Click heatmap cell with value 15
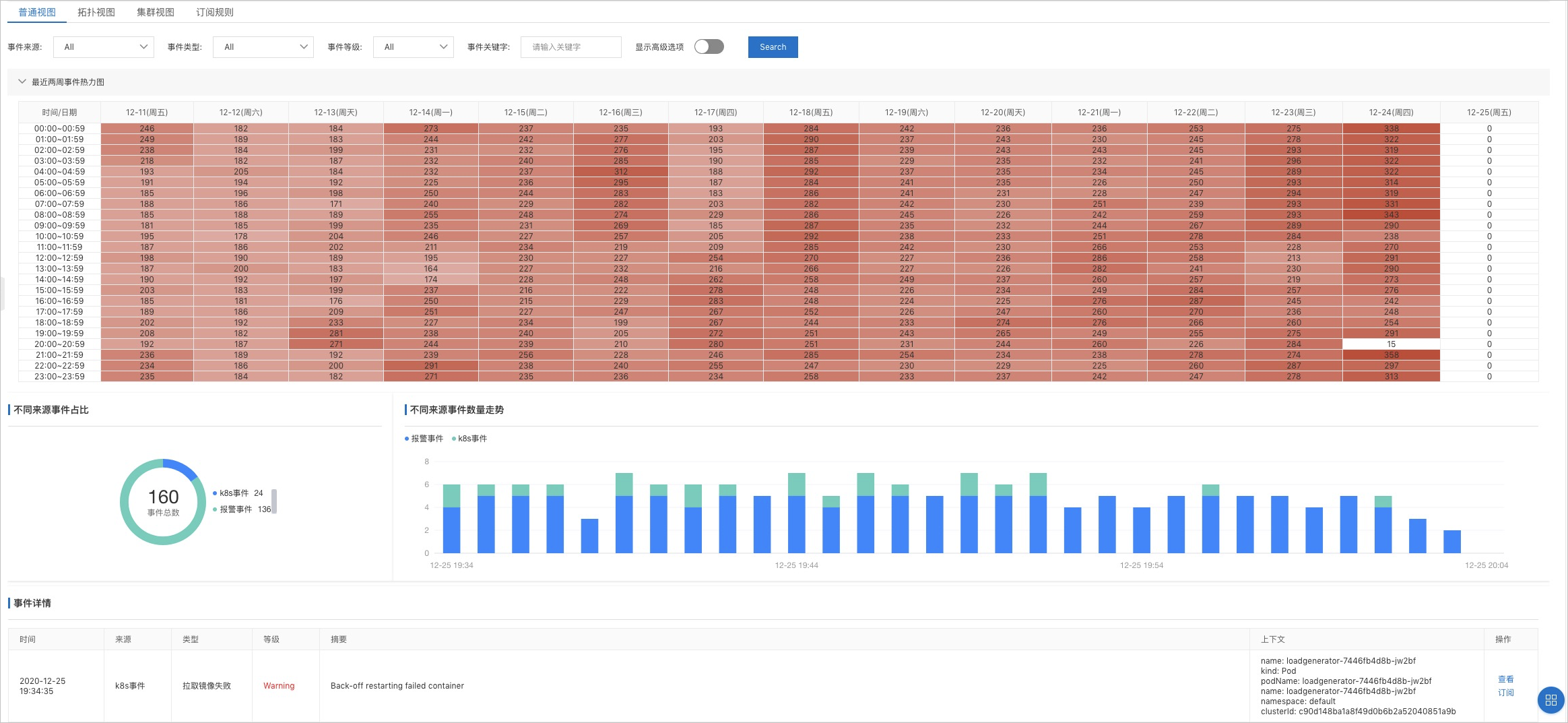The image size is (1568, 723). coord(1391,344)
